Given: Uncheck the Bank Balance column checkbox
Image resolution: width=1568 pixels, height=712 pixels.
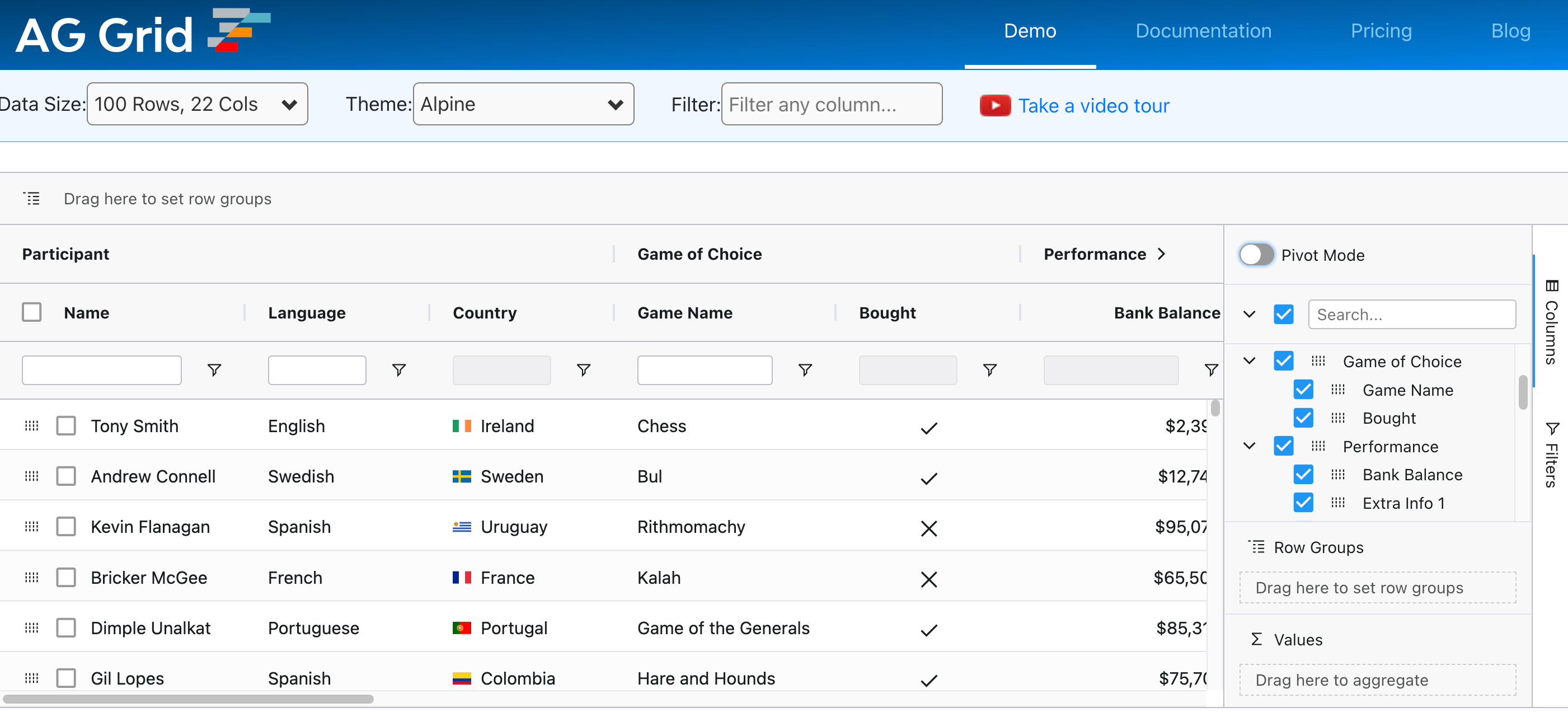Looking at the screenshot, I should coord(1303,475).
